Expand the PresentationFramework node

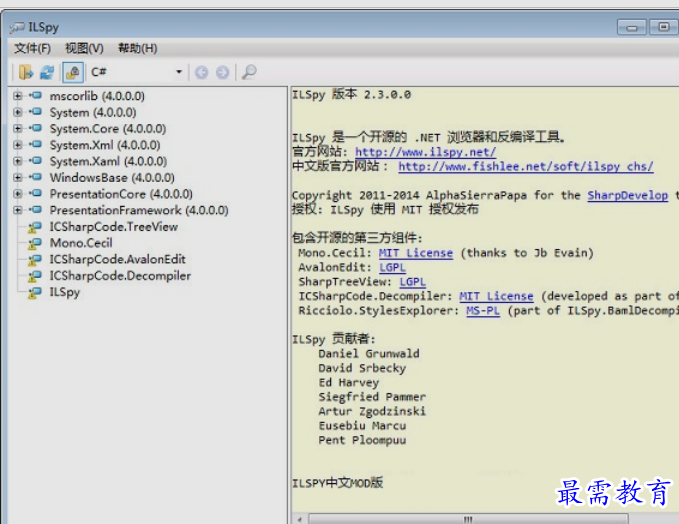pyautogui.click(x=17, y=210)
